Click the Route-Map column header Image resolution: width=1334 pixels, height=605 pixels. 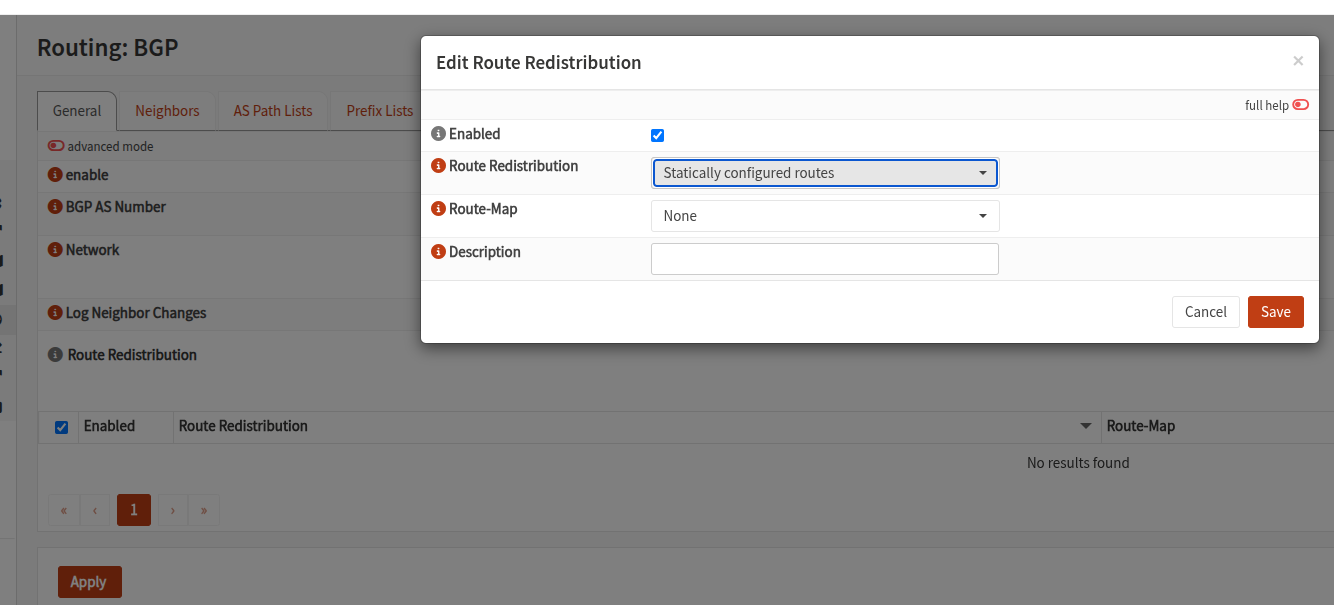click(1141, 426)
